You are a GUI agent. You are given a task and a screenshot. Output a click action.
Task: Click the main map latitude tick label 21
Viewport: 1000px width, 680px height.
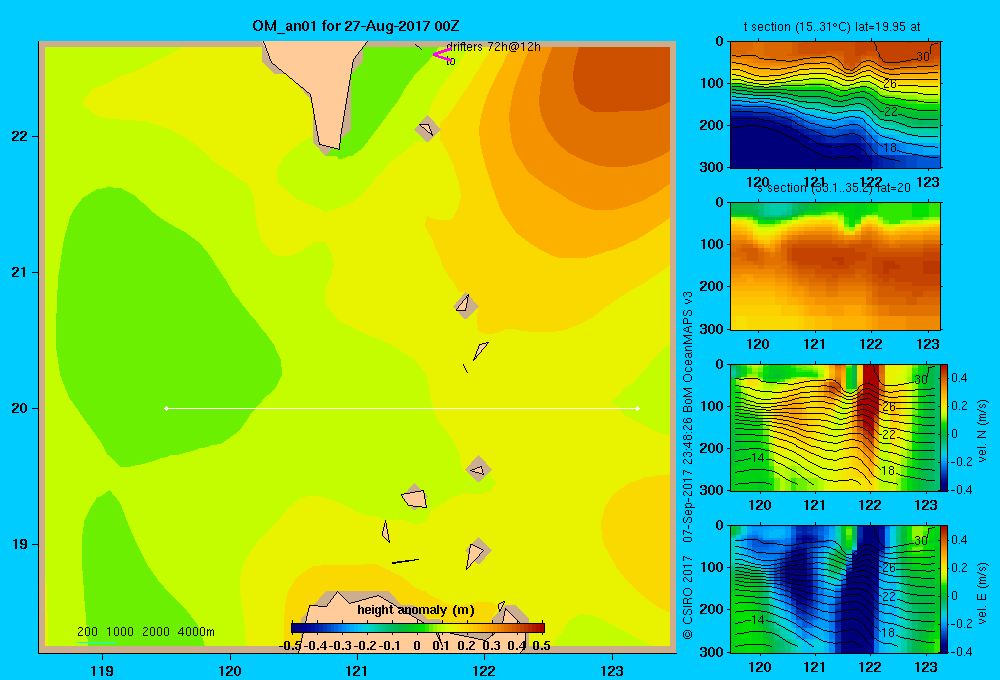pyautogui.click(x=20, y=272)
